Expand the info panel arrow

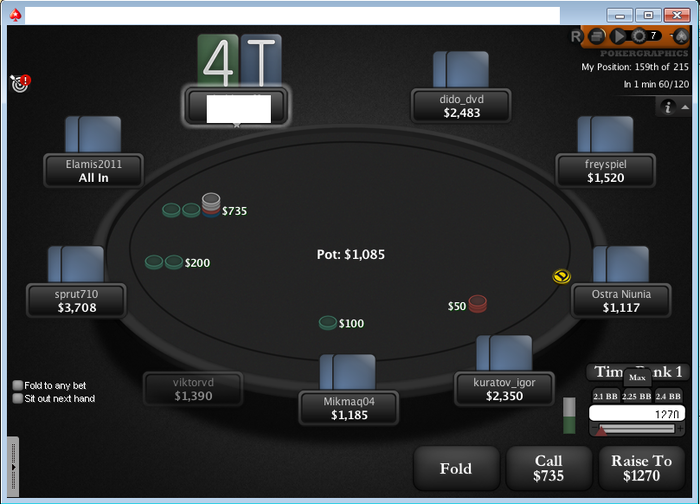(685, 107)
